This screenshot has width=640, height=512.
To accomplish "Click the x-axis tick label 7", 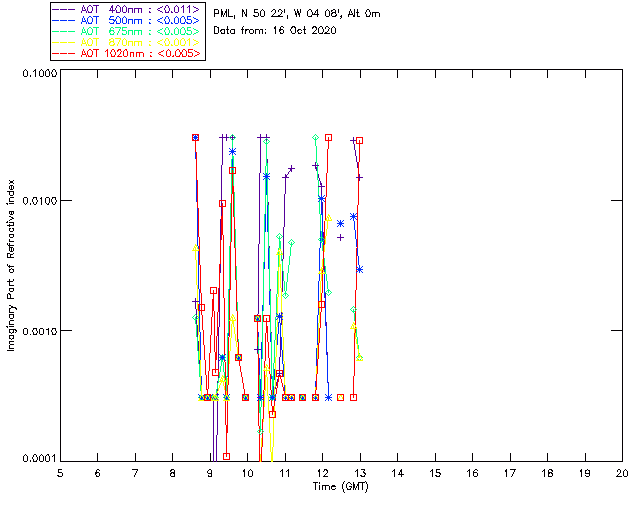I will click(135, 473).
